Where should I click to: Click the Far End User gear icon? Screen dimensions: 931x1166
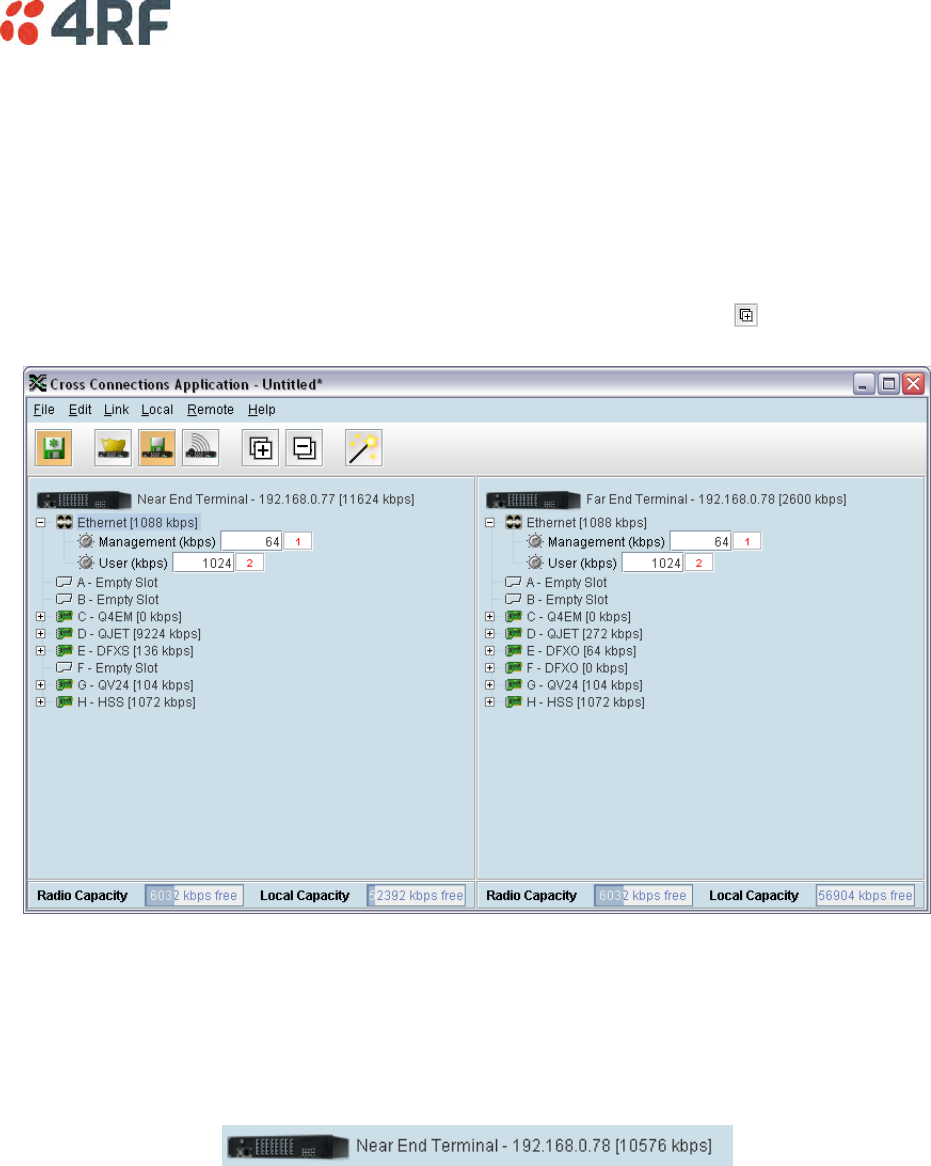tap(535, 562)
